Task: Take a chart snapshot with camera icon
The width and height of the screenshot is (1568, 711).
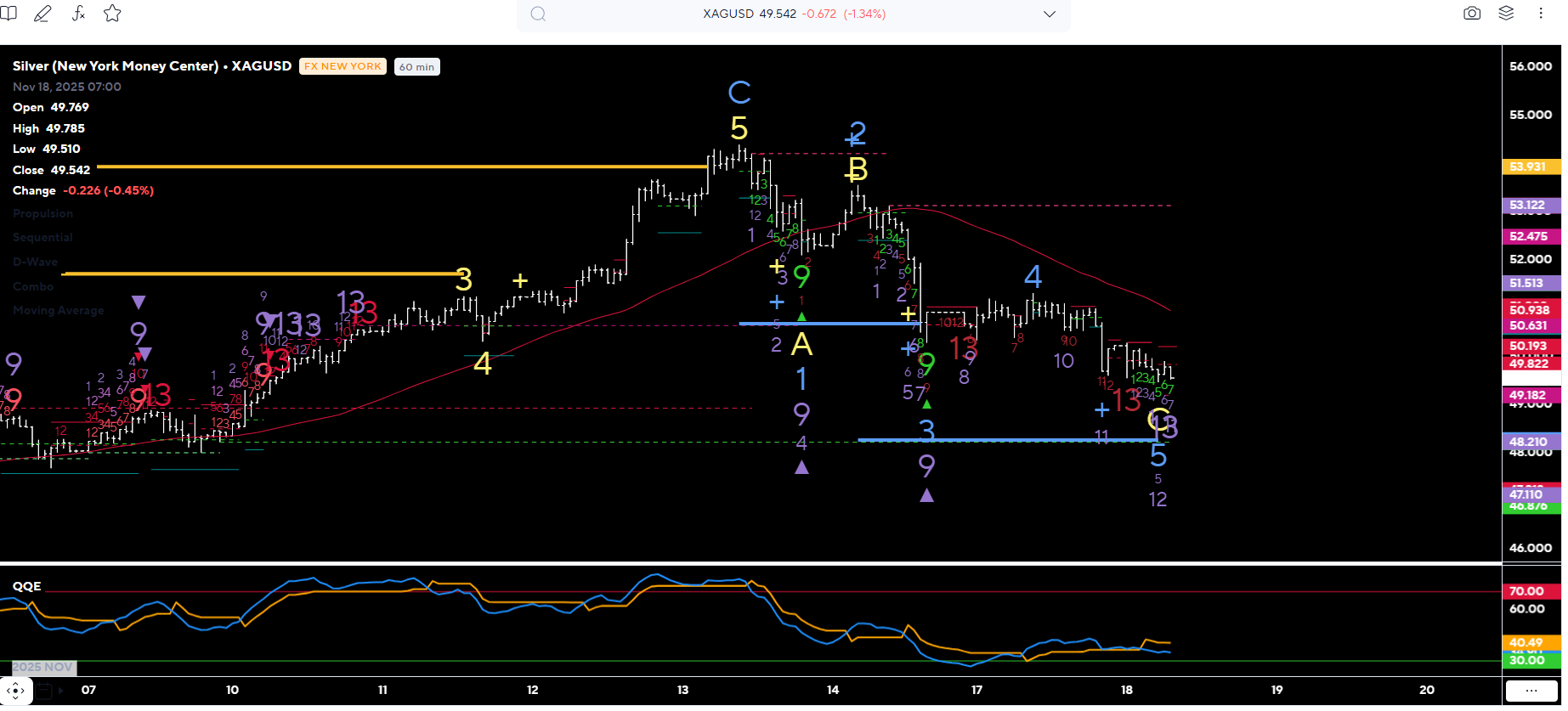Action: pos(1472,14)
